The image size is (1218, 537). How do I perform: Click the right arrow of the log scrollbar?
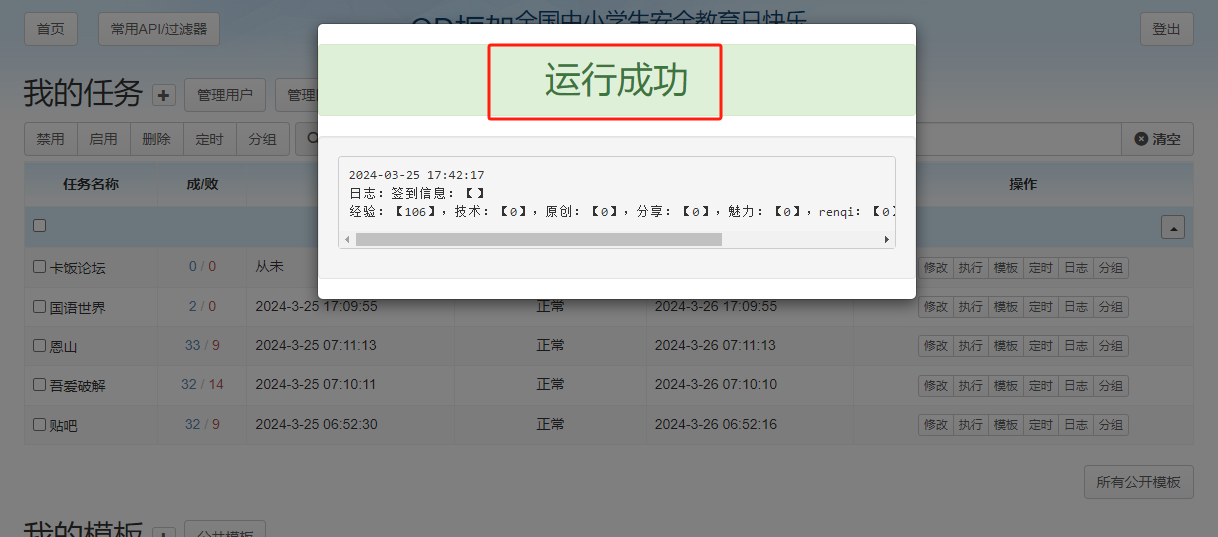point(886,239)
